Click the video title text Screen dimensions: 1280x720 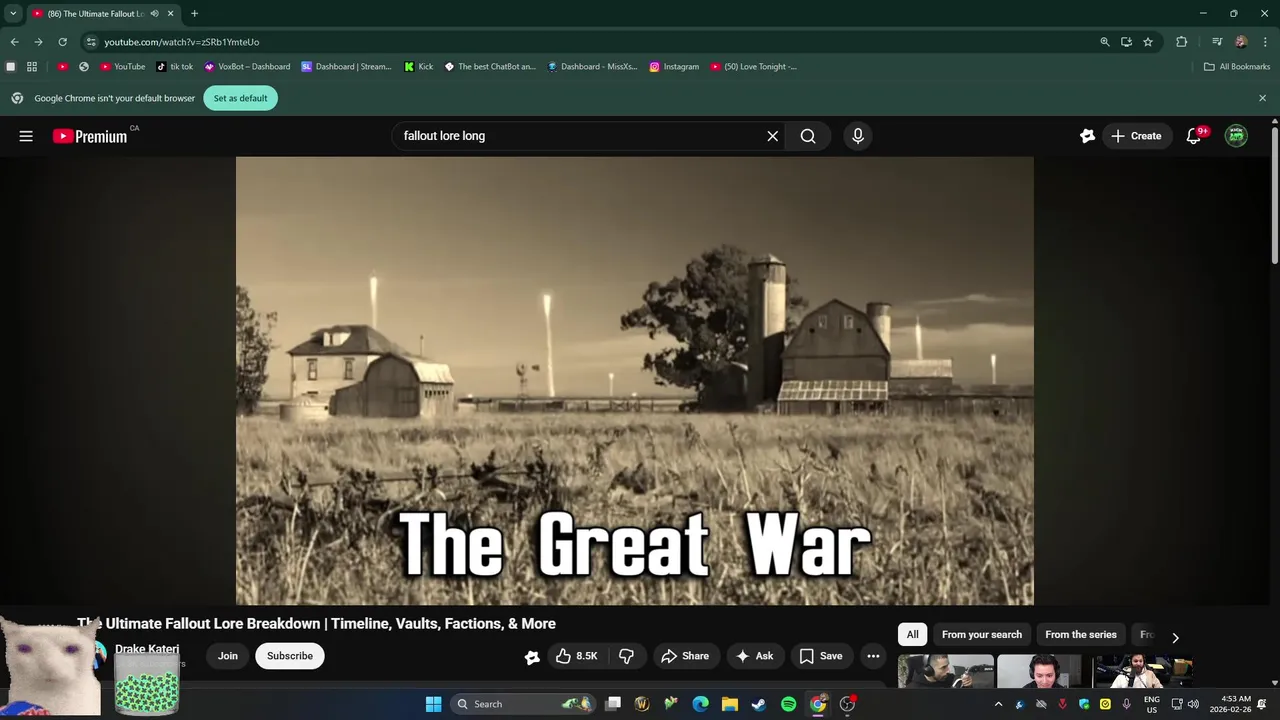(x=316, y=624)
